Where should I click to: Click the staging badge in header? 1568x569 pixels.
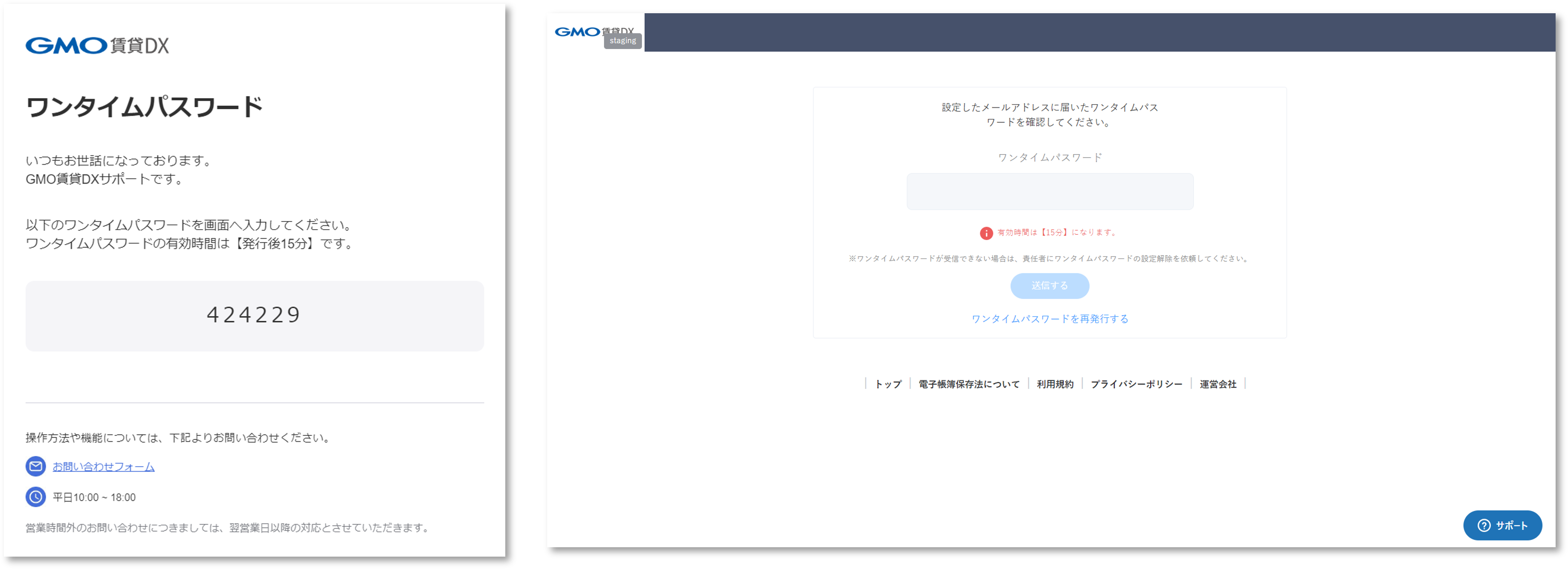click(622, 41)
